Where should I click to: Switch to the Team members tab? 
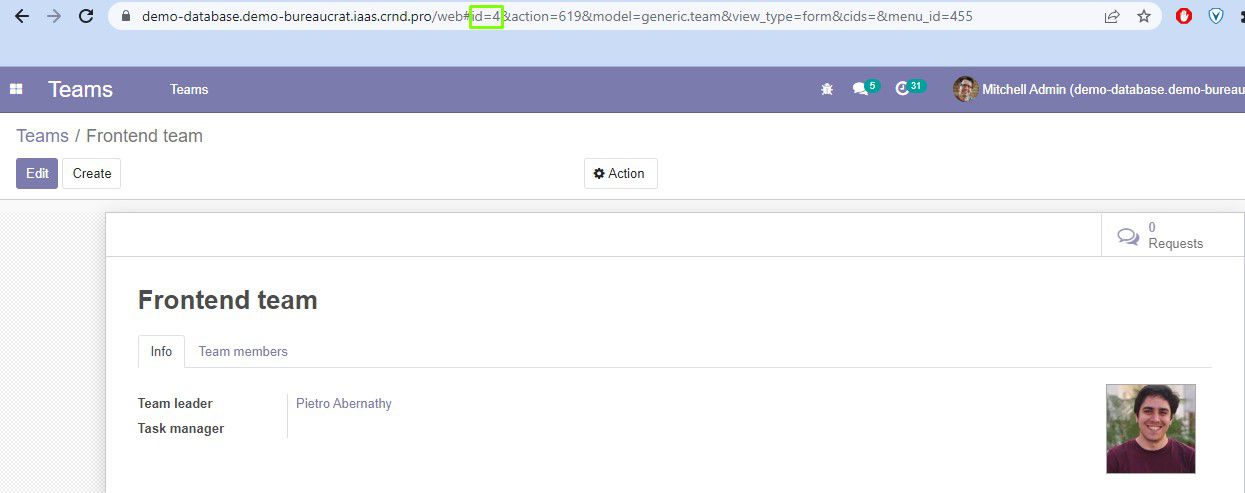pyautogui.click(x=243, y=351)
